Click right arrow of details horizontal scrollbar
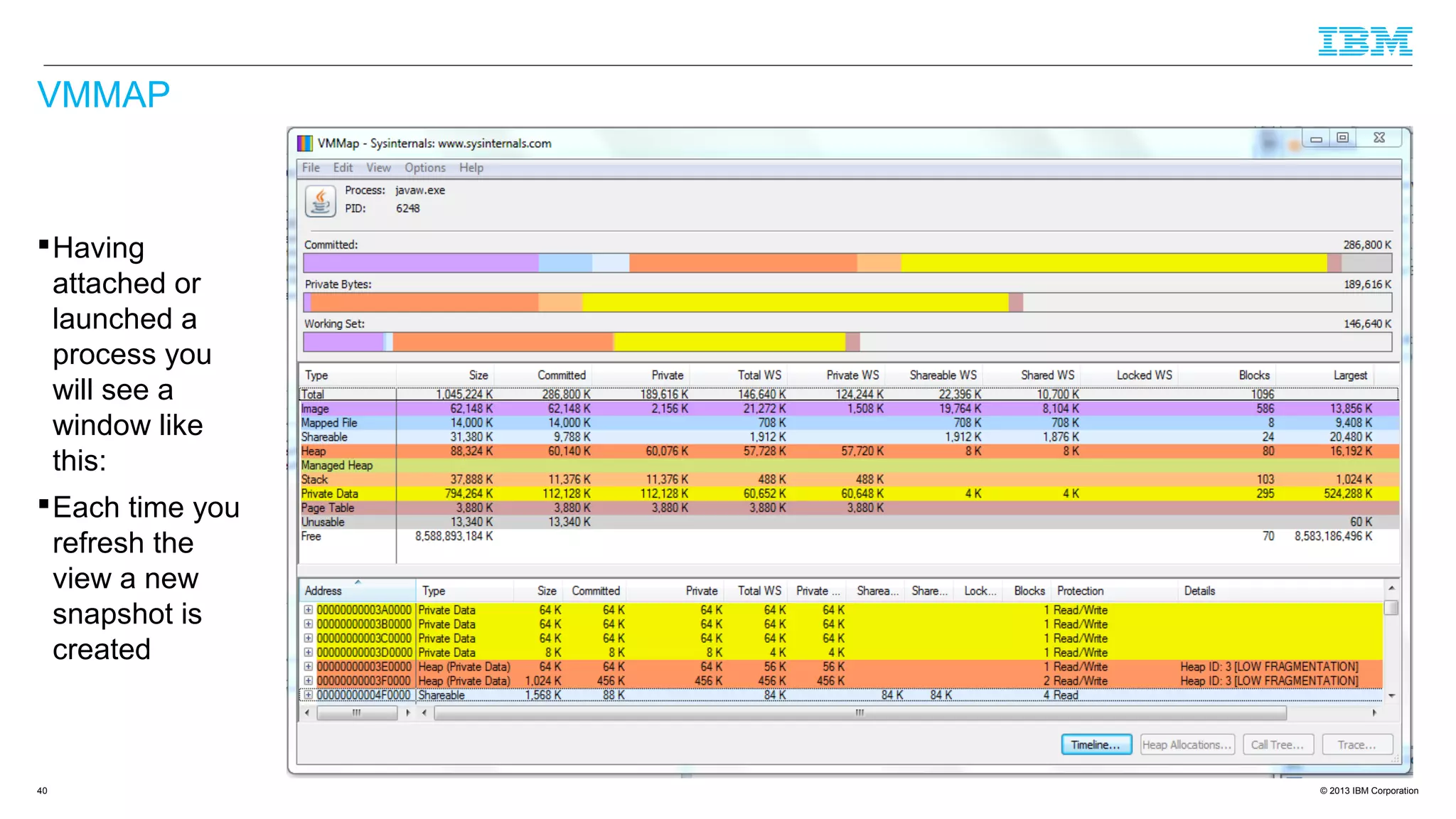 (x=1374, y=712)
